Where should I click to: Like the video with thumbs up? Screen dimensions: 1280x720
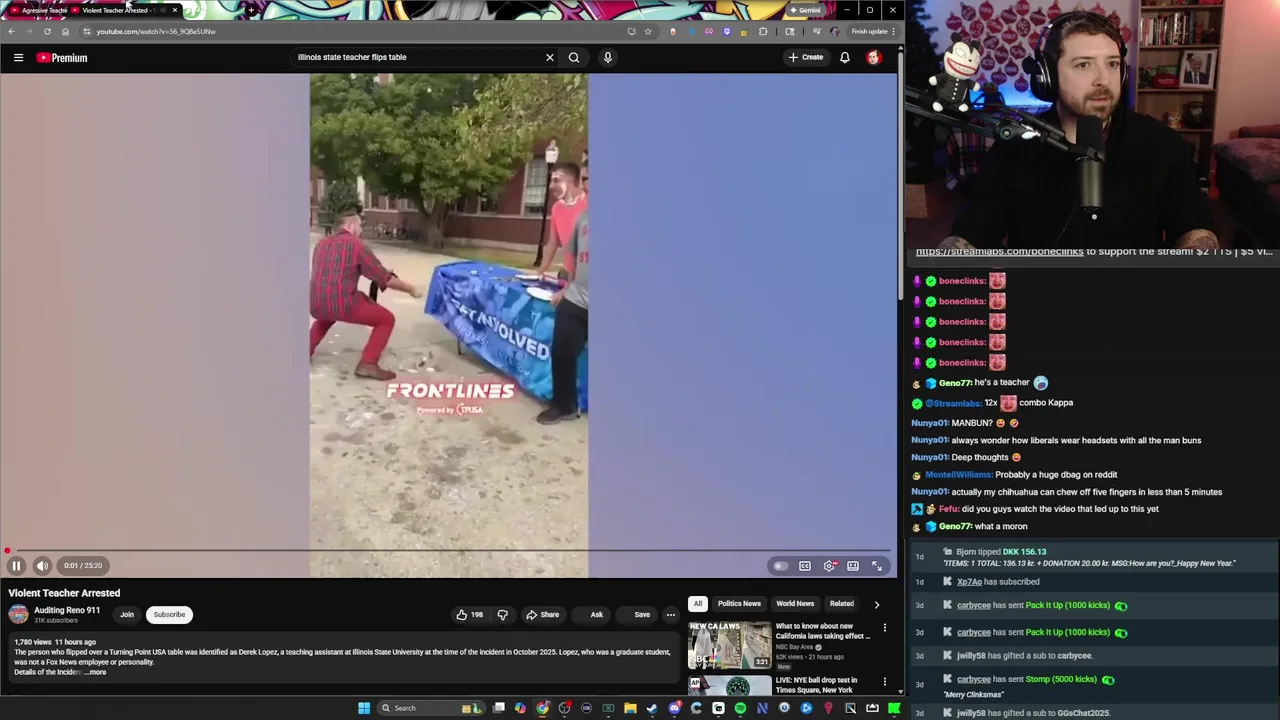point(470,615)
